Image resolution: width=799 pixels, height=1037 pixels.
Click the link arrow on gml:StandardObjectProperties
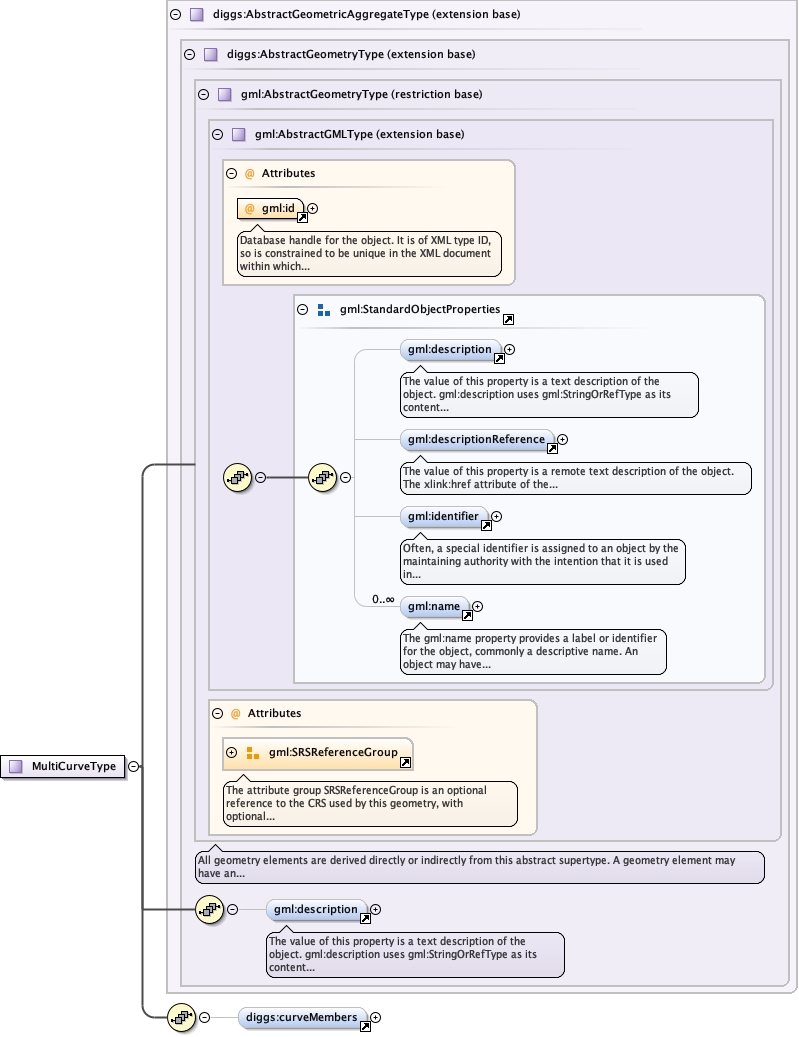[508, 319]
